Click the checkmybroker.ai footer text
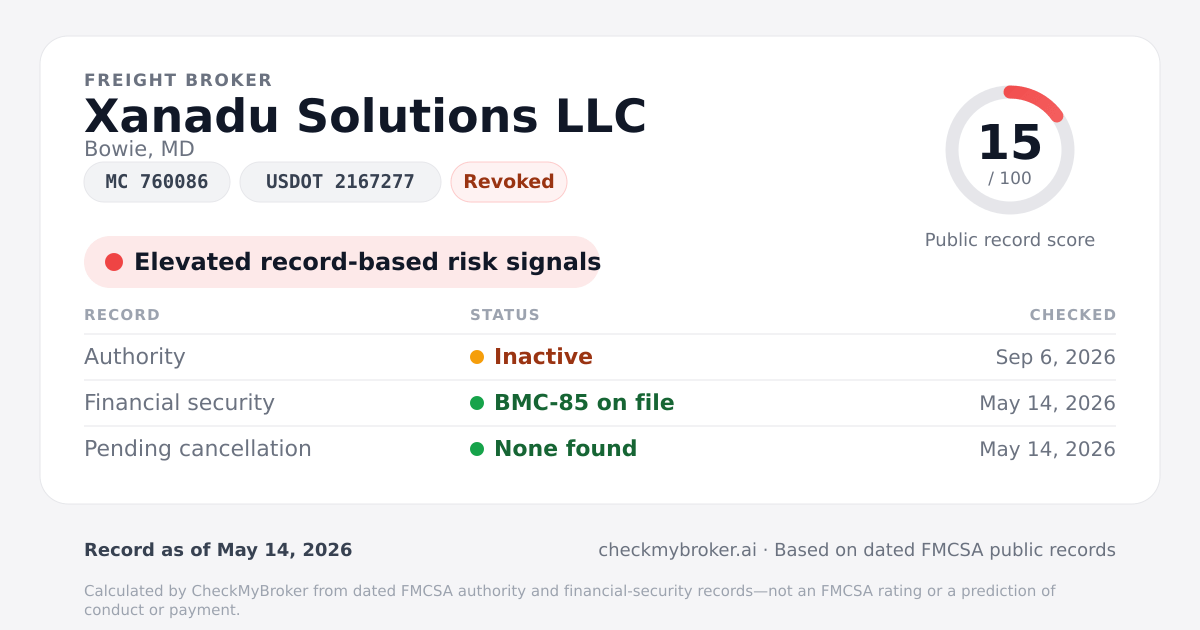 click(x=677, y=550)
